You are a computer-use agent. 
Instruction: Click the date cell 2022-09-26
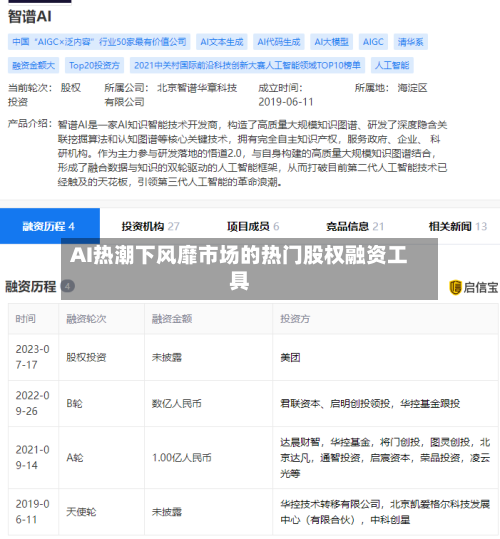(33, 403)
